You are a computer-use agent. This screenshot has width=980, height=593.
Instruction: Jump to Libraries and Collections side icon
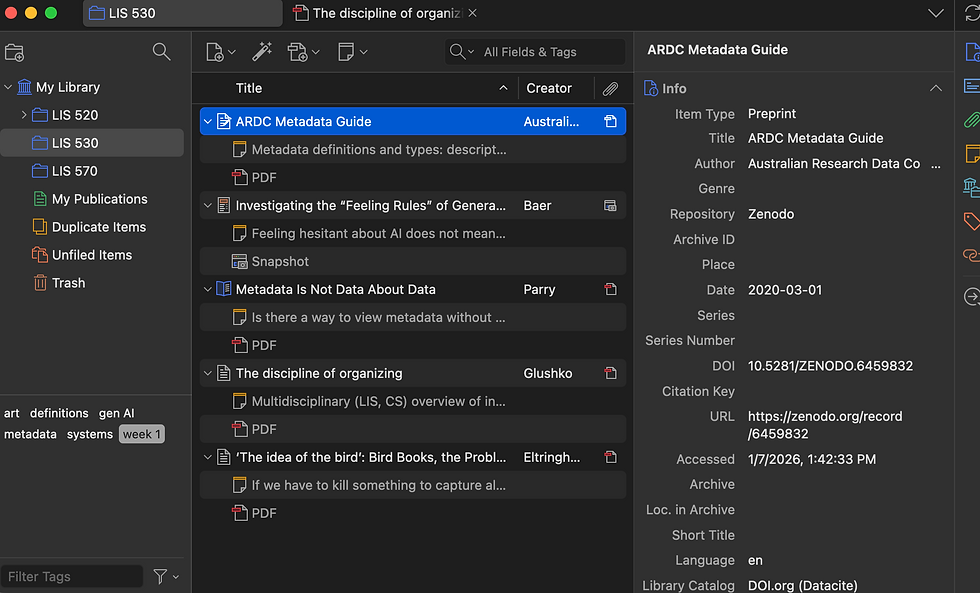point(972,187)
